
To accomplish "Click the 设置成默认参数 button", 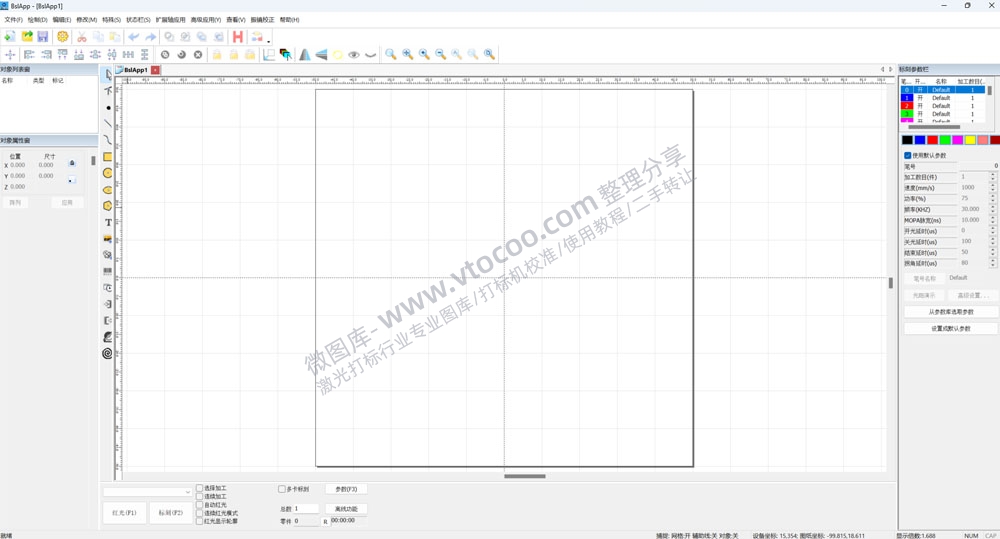I will coord(951,329).
